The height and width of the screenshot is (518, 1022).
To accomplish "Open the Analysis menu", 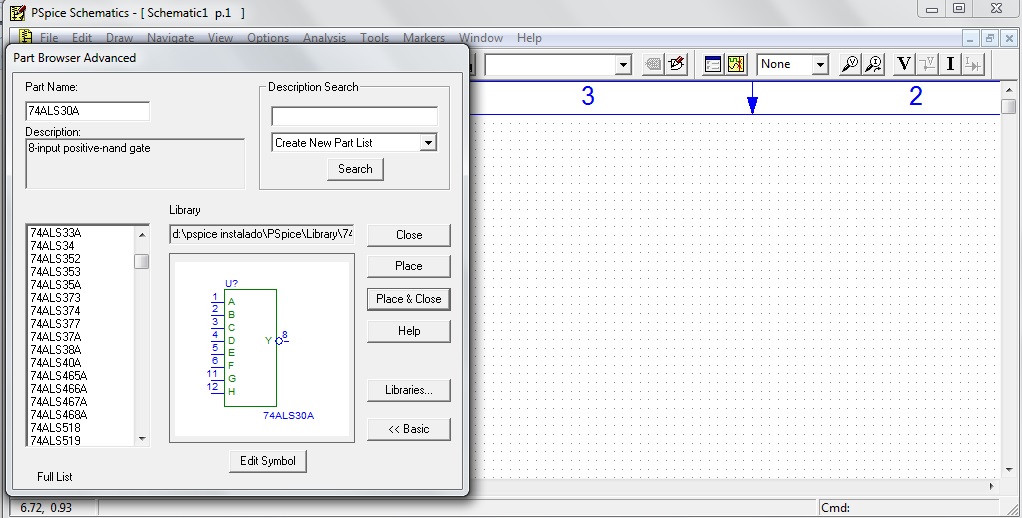I will click(x=325, y=38).
